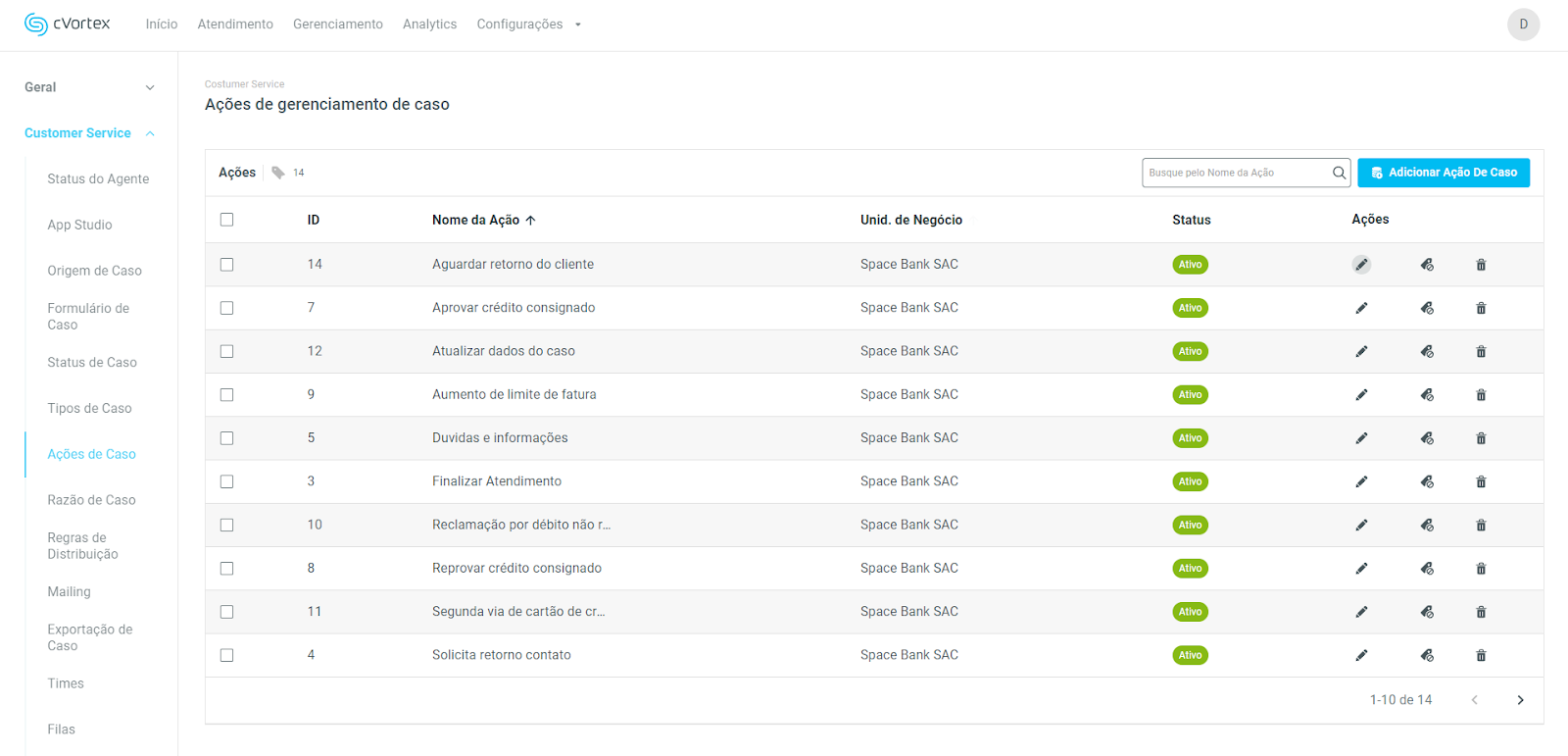The height and width of the screenshot is (756, 1568).
Task: Click trash icon for 'Duvidas e informações'
Action: (1481, 438)
